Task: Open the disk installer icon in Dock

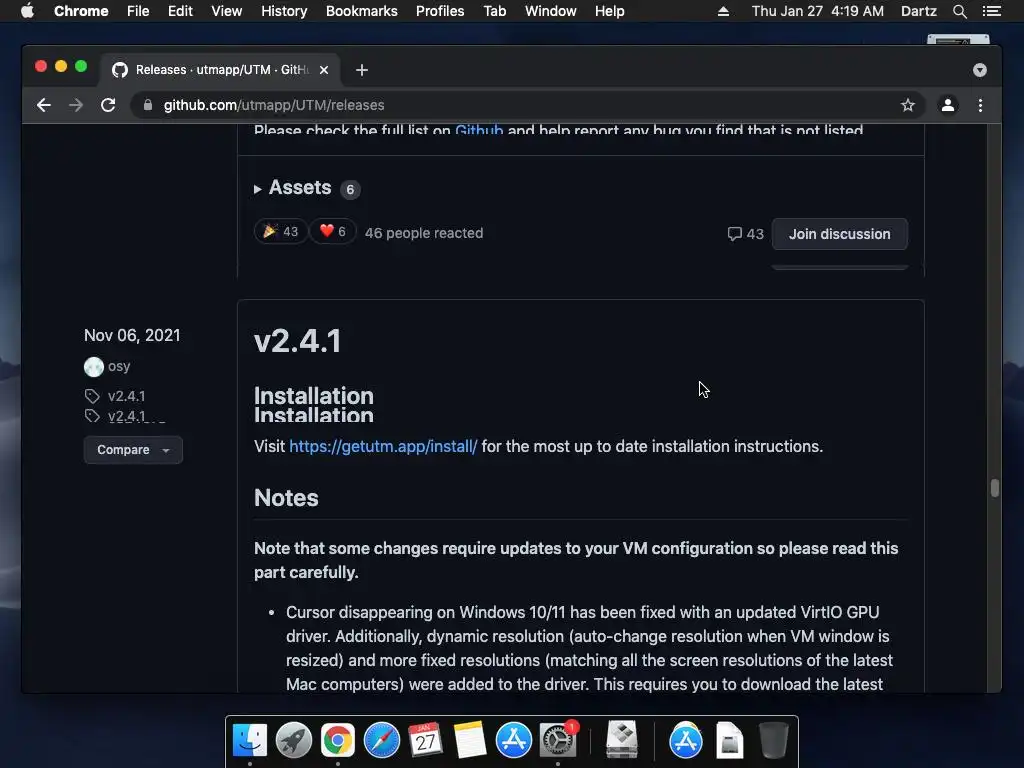Action: pos(622,740)
